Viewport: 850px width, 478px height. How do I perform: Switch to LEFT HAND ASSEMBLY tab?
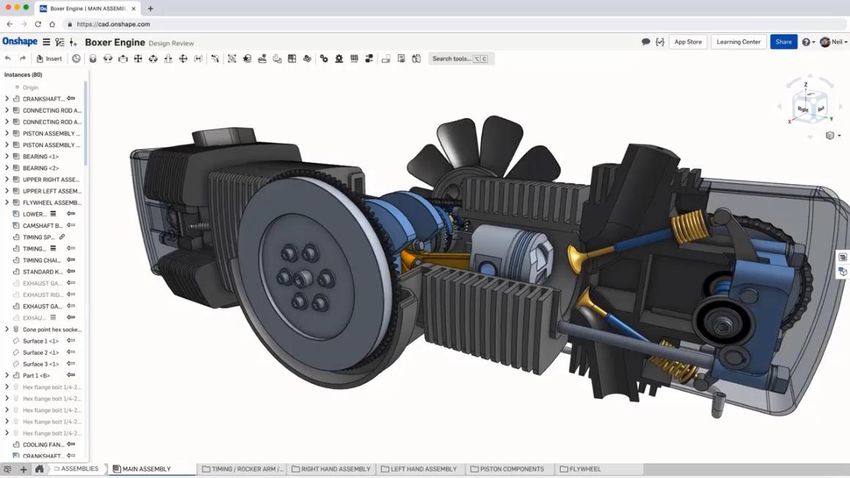[419, 469]
